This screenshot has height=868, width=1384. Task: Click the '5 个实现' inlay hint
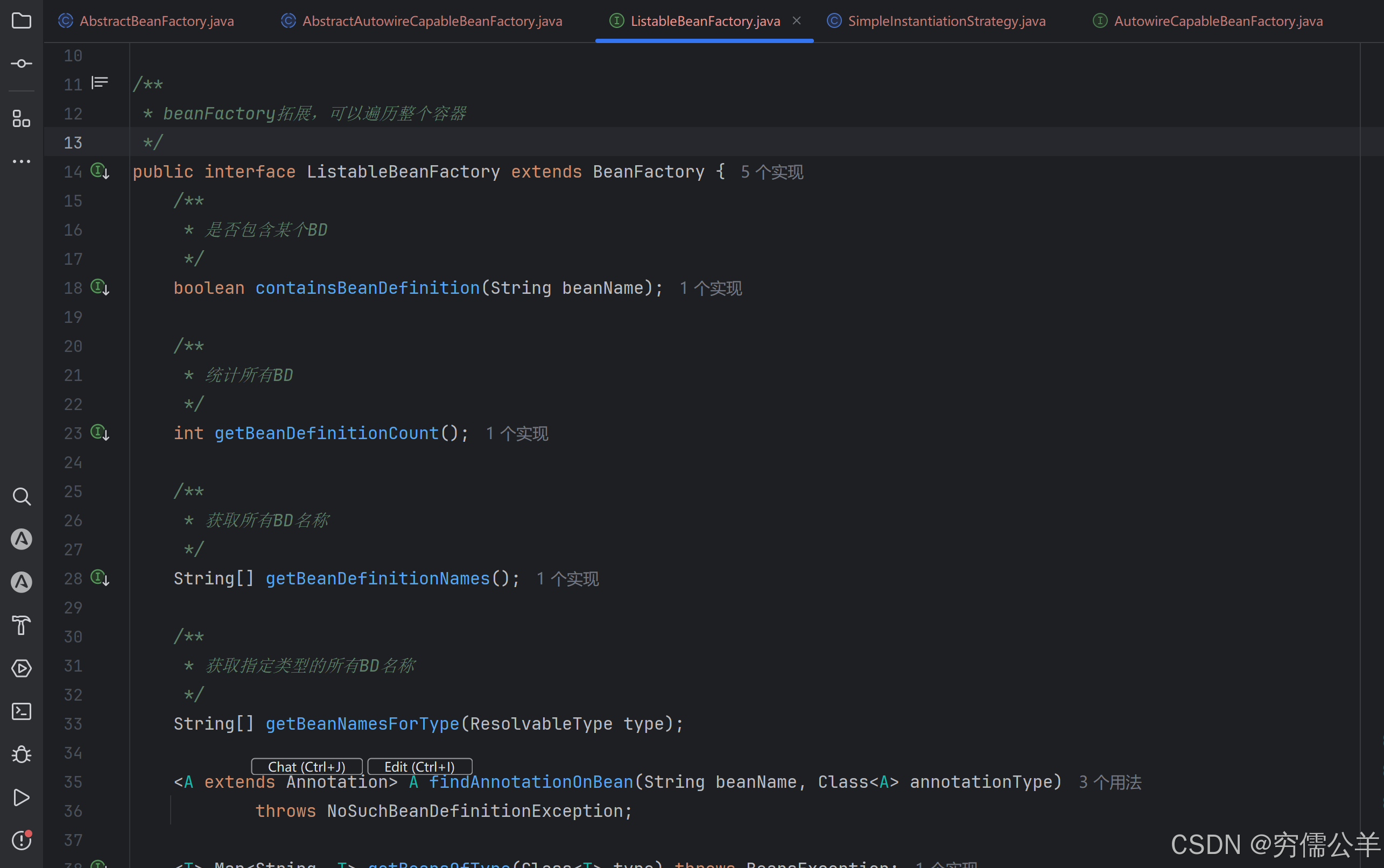pyautogui.click(x=771, y=172)
